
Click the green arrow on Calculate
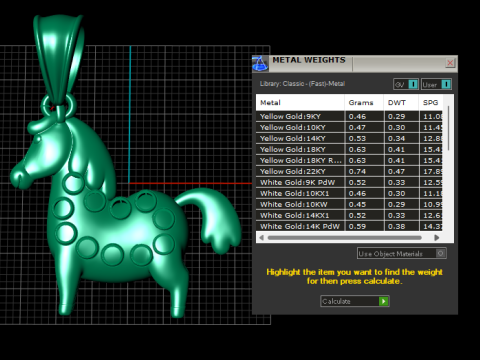point(383,301)
